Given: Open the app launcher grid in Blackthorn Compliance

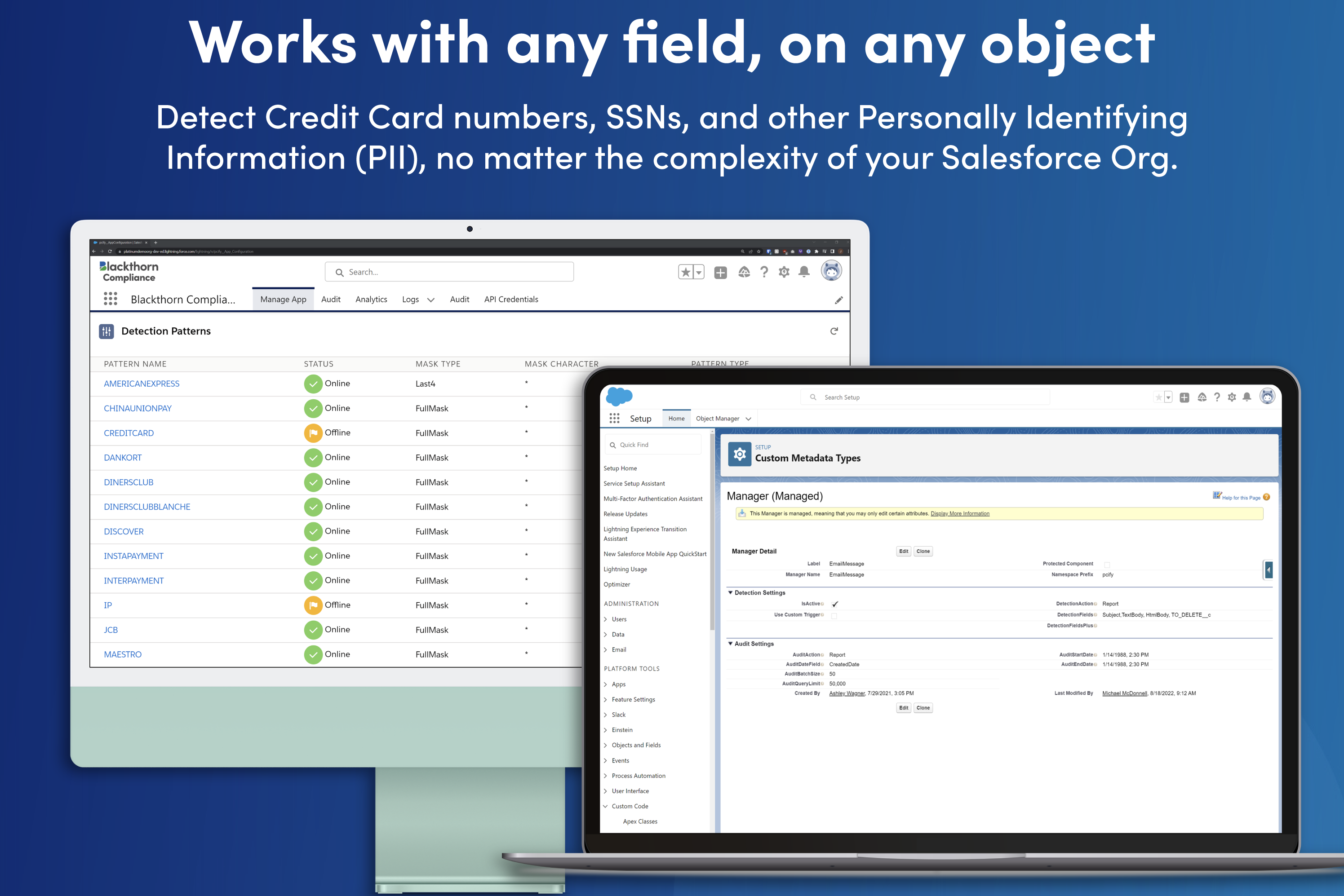Looking at the screenshot, I should click(x=111, y=299).
